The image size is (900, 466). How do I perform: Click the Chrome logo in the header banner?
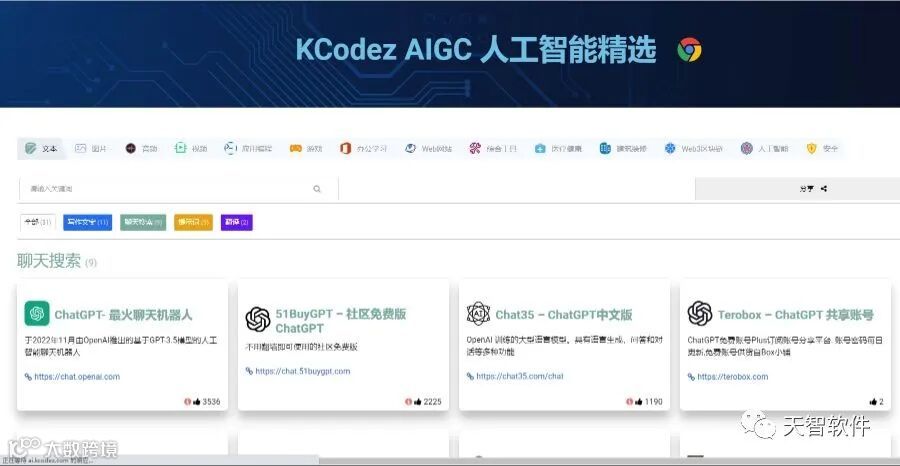689,50
